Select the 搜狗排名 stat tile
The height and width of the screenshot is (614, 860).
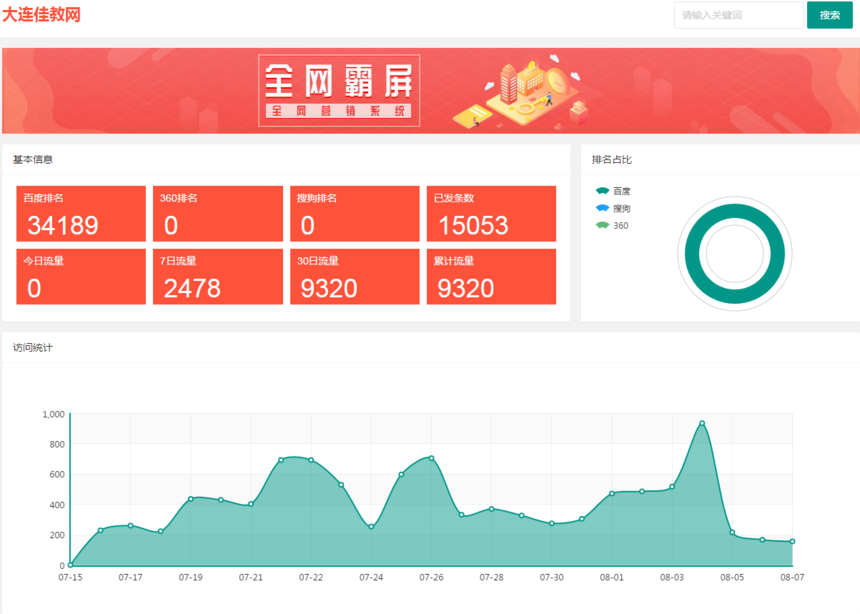(x=355, y=214)
